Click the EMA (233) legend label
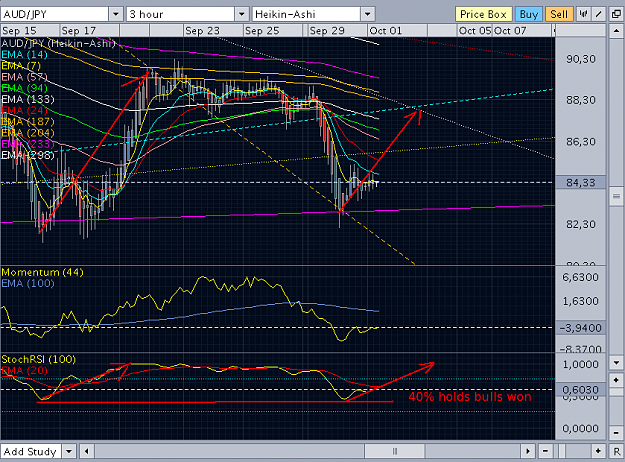Viewport: 625px width, 462px height. point(28,144)
